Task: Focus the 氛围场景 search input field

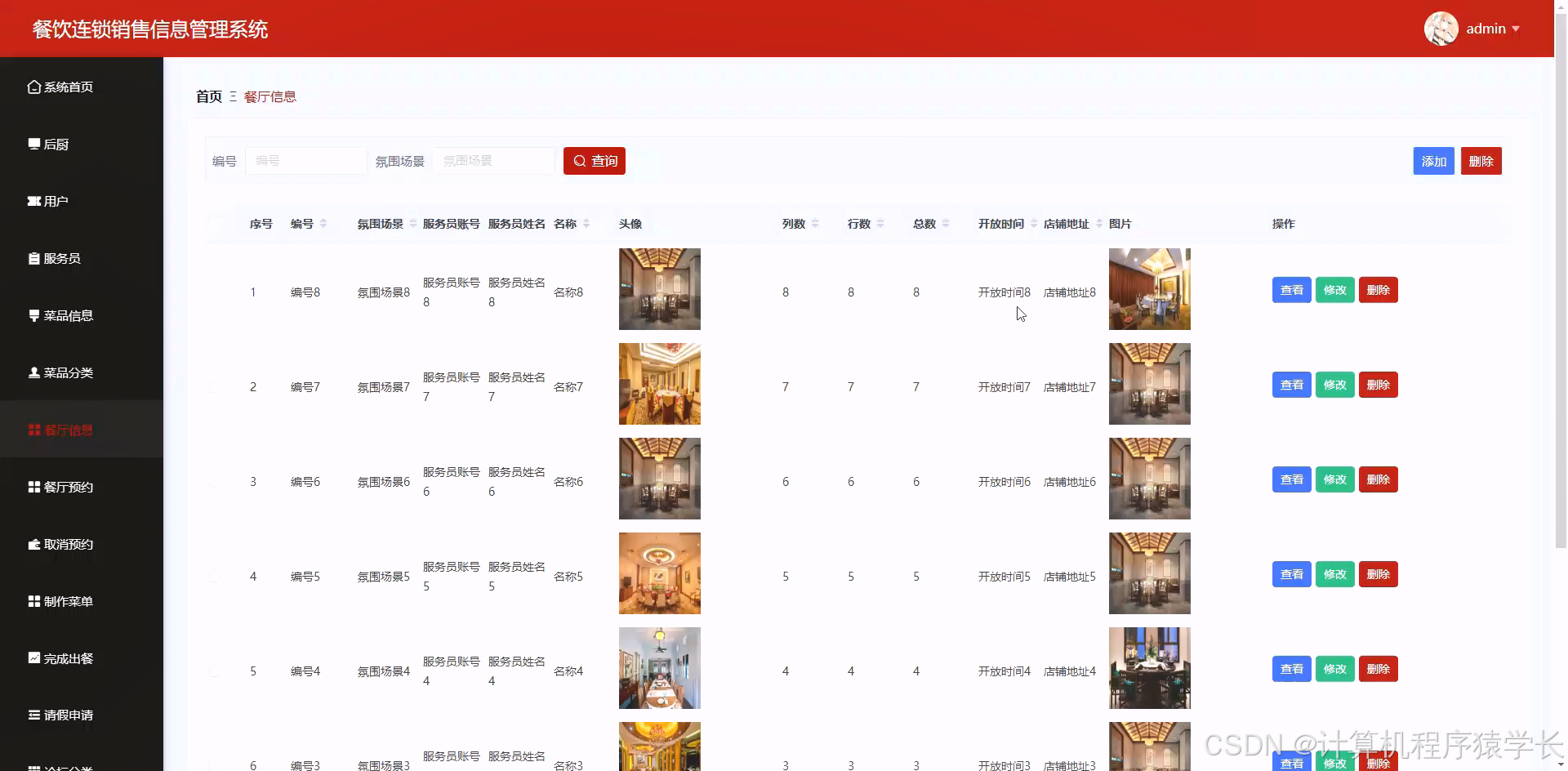Action: click(x=494, y=161)
